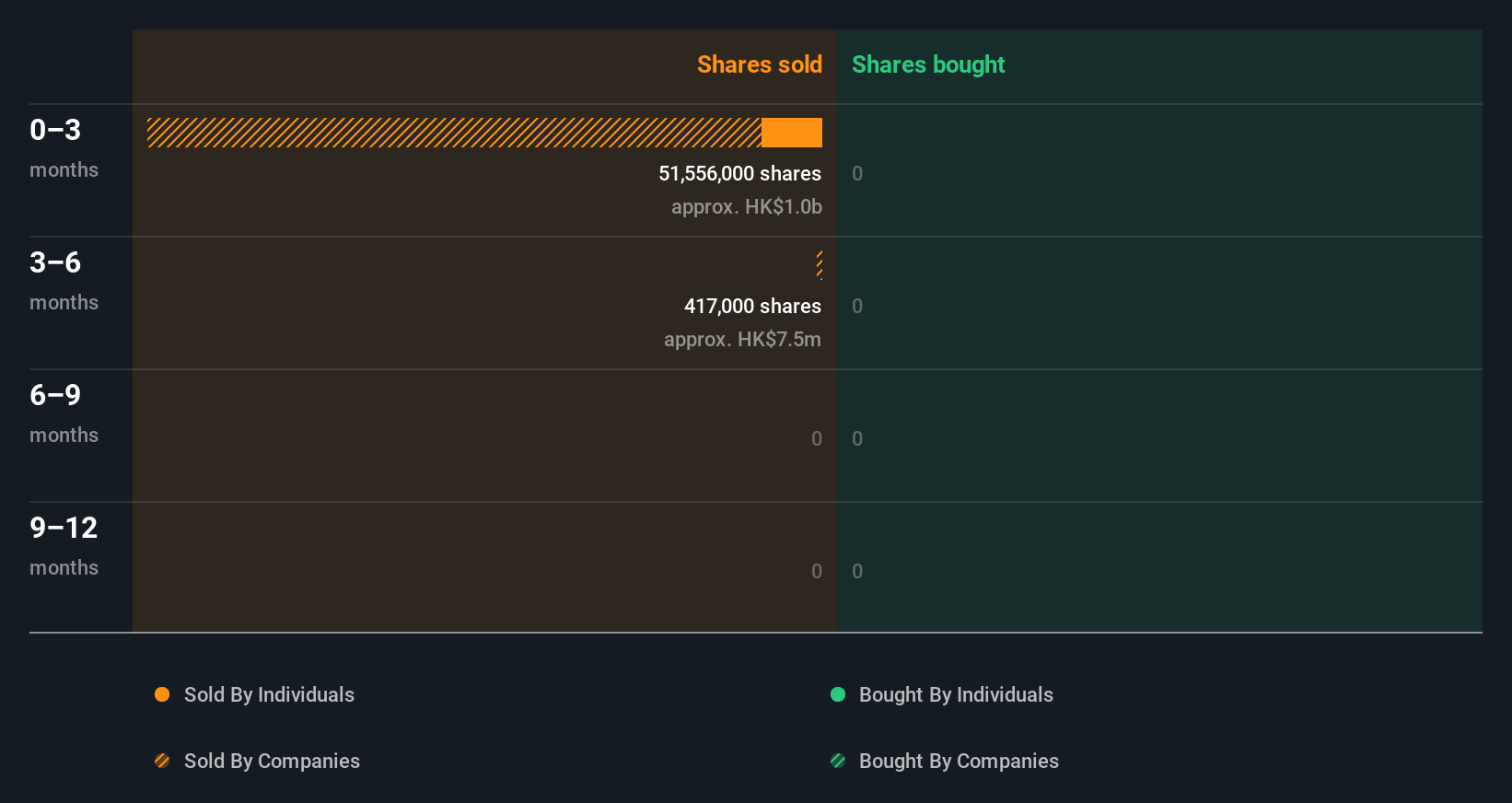Click the bought 0 value in 9–12 months row

coord(857,572)
